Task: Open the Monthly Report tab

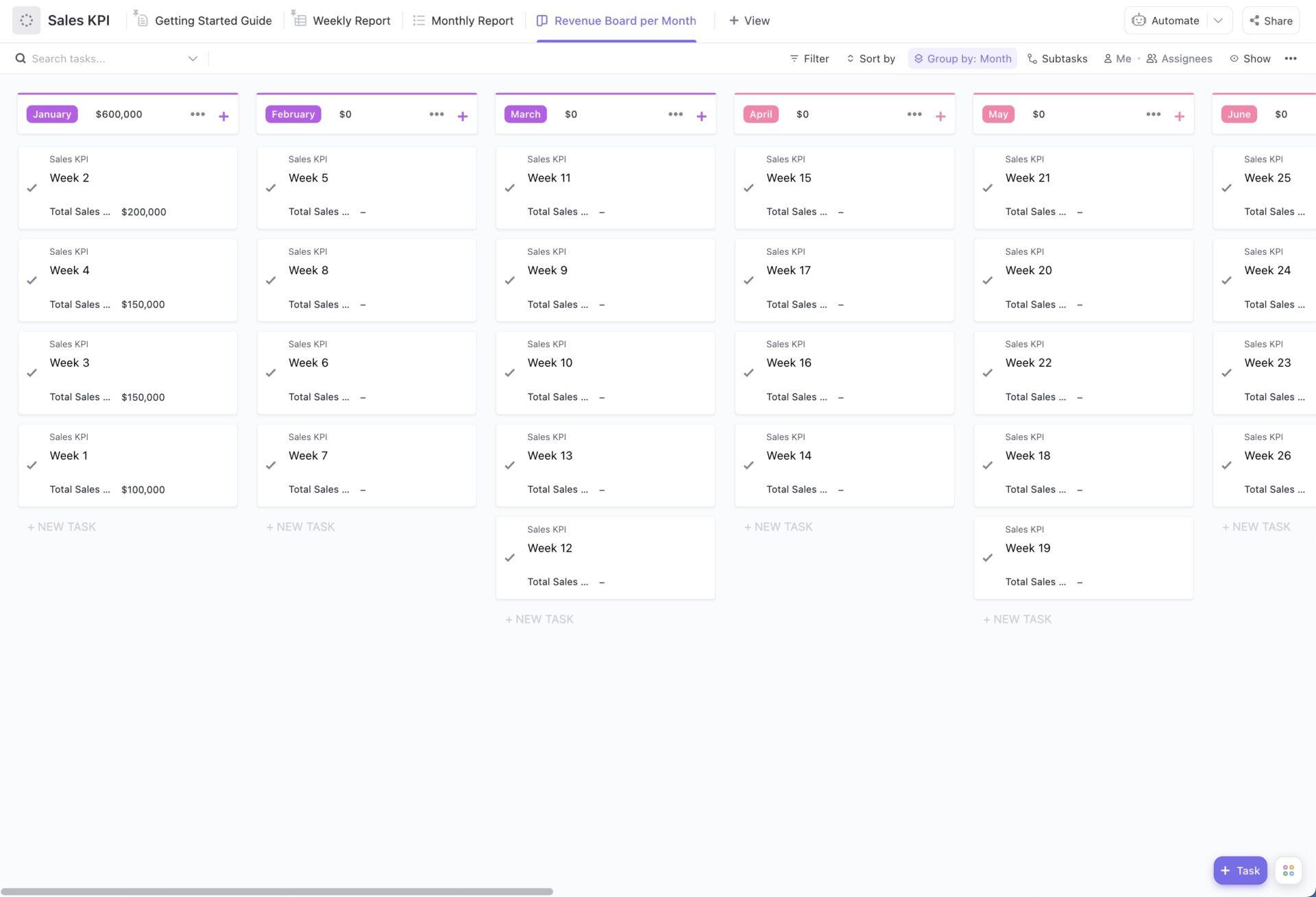Action: pyautogui.click(x=472, y=19)
